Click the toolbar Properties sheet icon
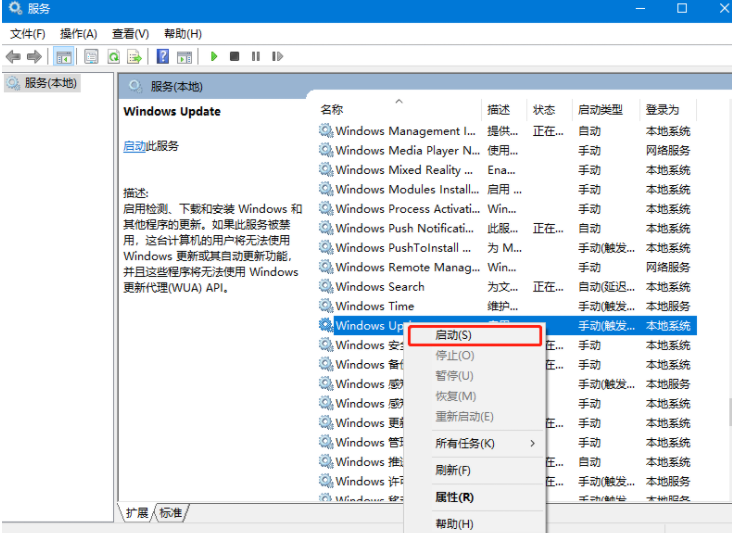Image resolution: width=732 pixels, height=533 pixels. [x=91, y=57]
